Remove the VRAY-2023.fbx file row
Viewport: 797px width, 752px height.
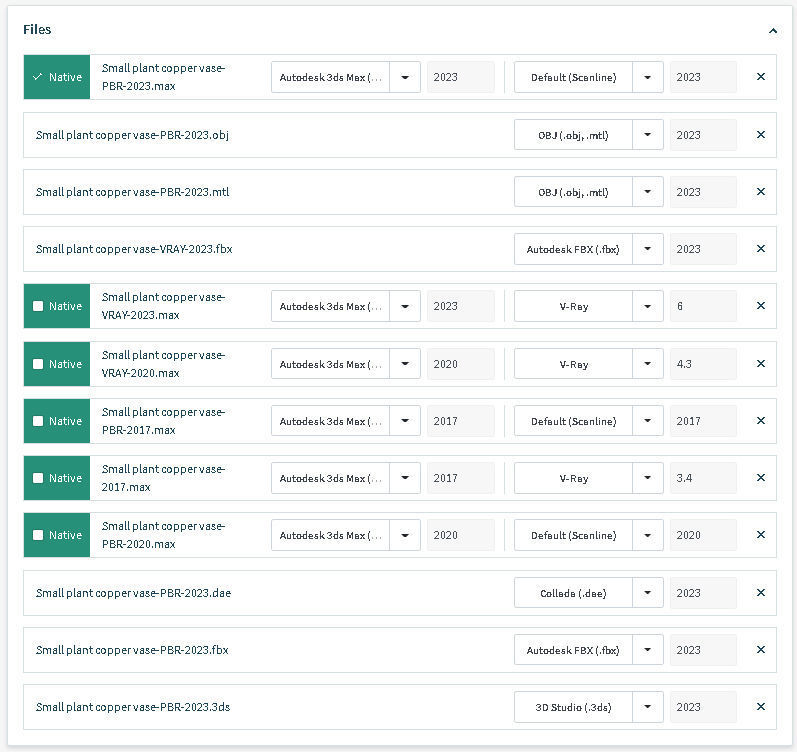click(760, 249)
